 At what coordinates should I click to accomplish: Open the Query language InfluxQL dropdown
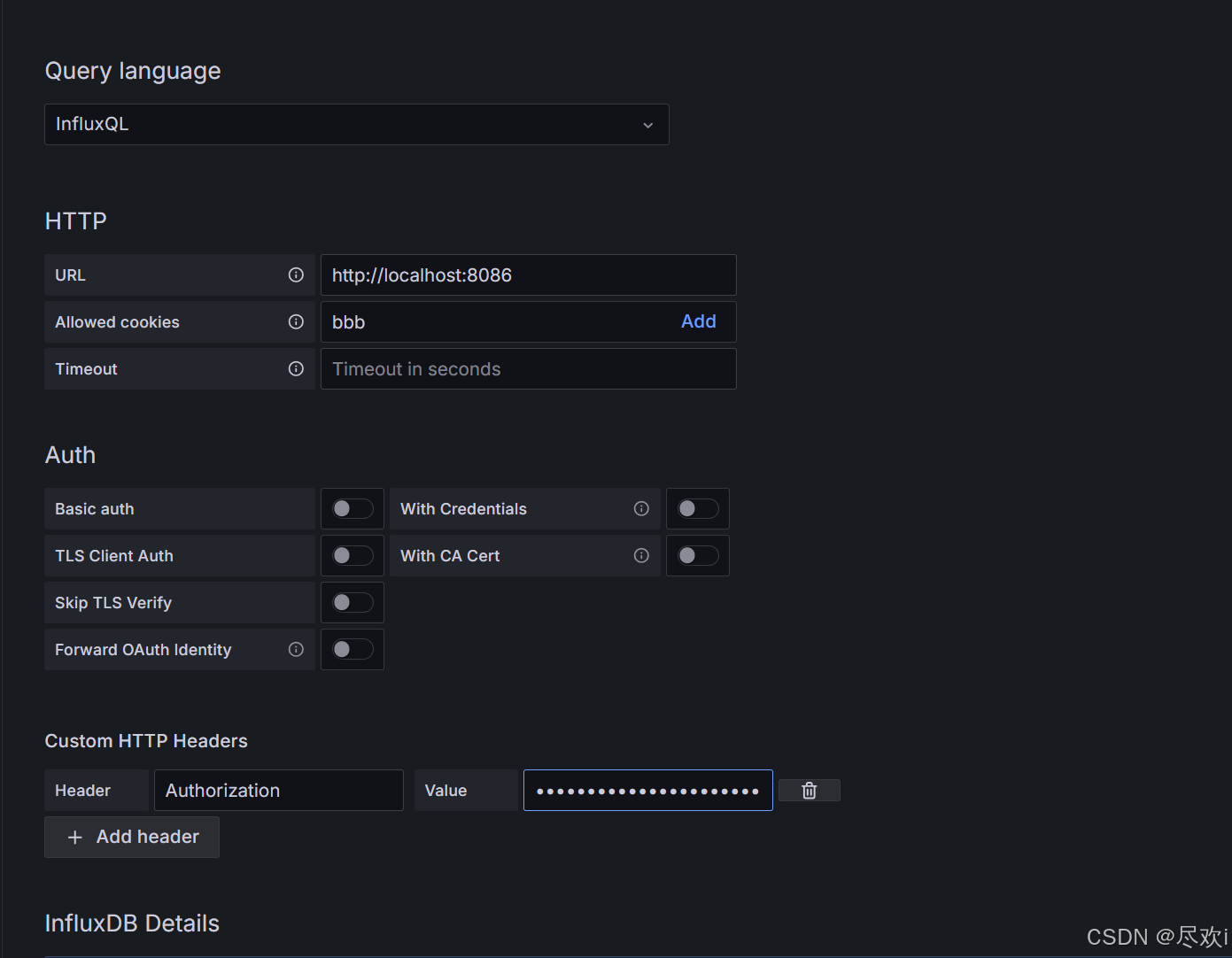click(357, 125)
